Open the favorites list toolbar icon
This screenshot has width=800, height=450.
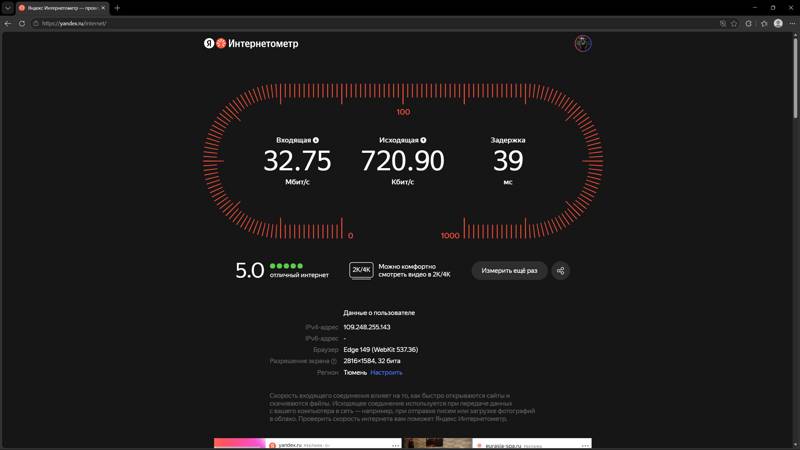tap(764, 23)
